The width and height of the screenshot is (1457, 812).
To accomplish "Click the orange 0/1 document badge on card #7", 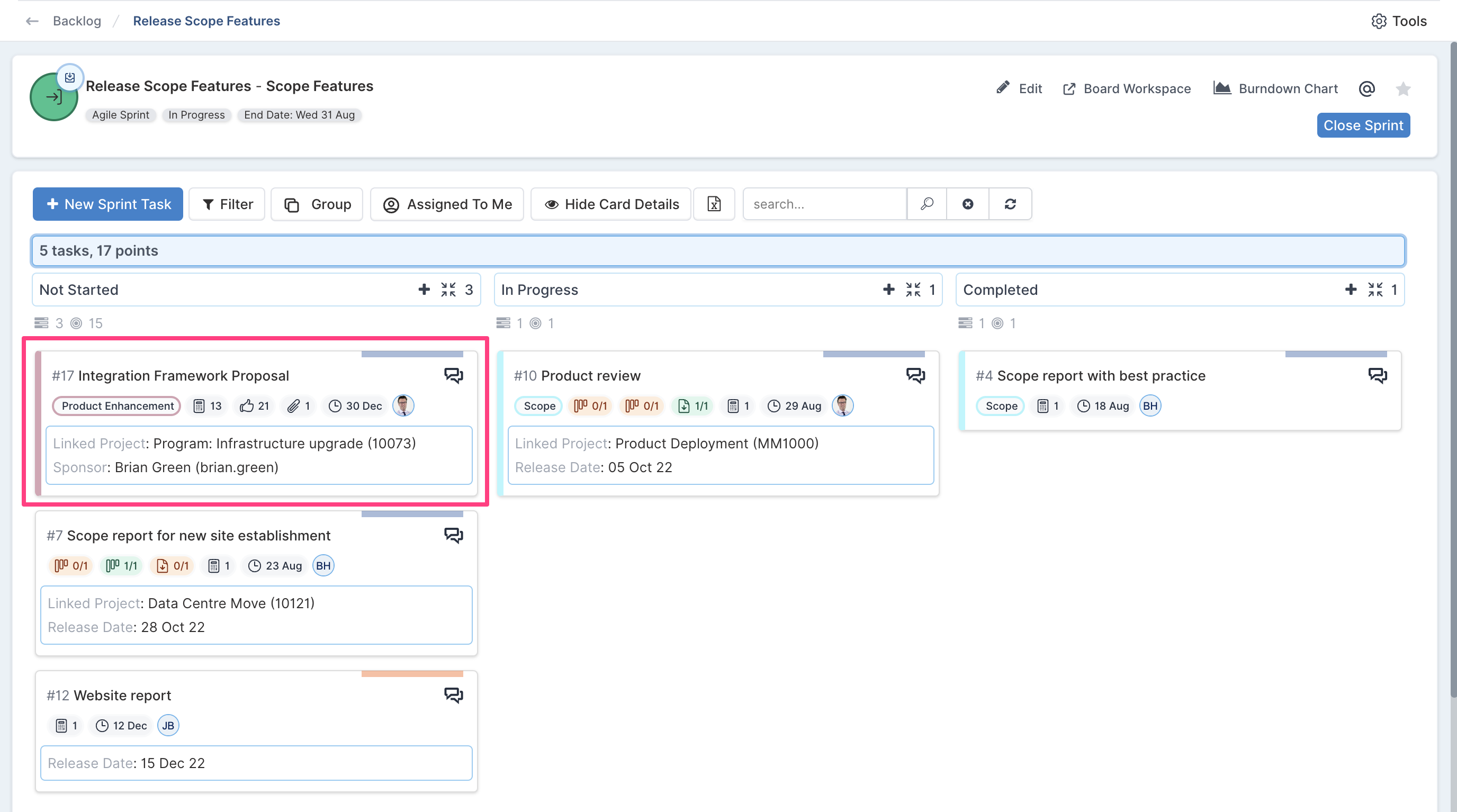I will click(172, 566).
